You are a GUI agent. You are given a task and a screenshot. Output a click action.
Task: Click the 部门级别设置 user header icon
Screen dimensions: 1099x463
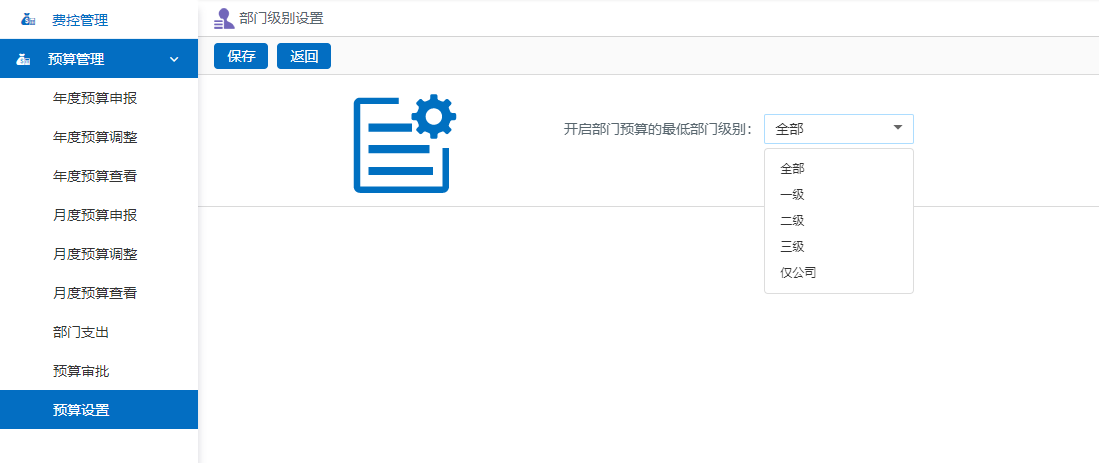[x=224, y=18]
